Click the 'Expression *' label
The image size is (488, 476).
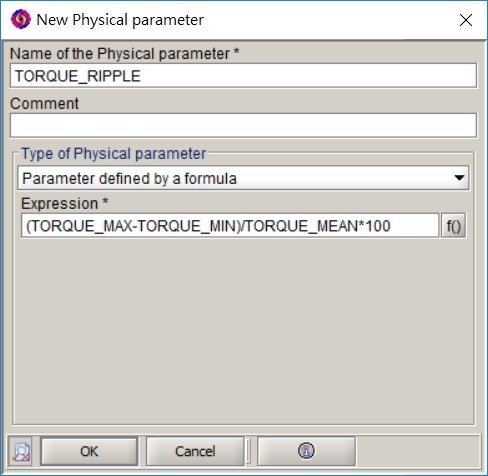coord(64,203)
